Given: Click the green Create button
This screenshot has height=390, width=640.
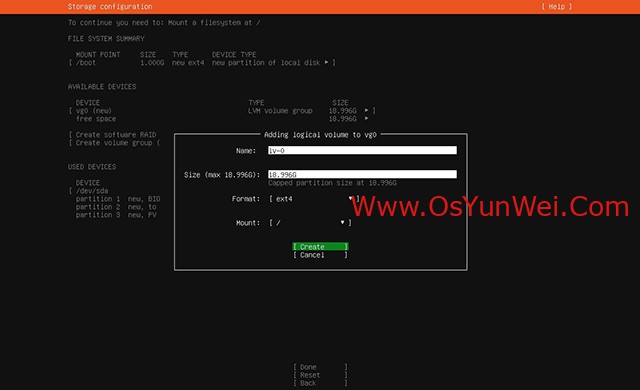Looking at the screenshot, I should tap(320, 247).
